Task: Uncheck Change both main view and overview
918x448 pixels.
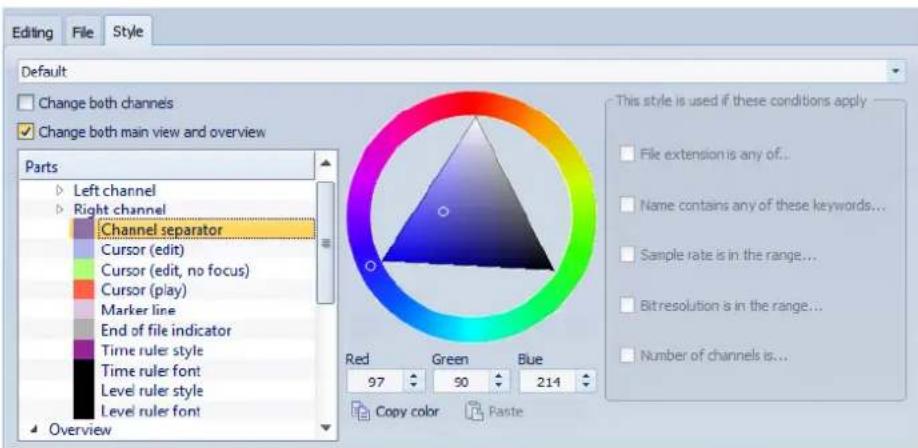Action: pos(27,132)
